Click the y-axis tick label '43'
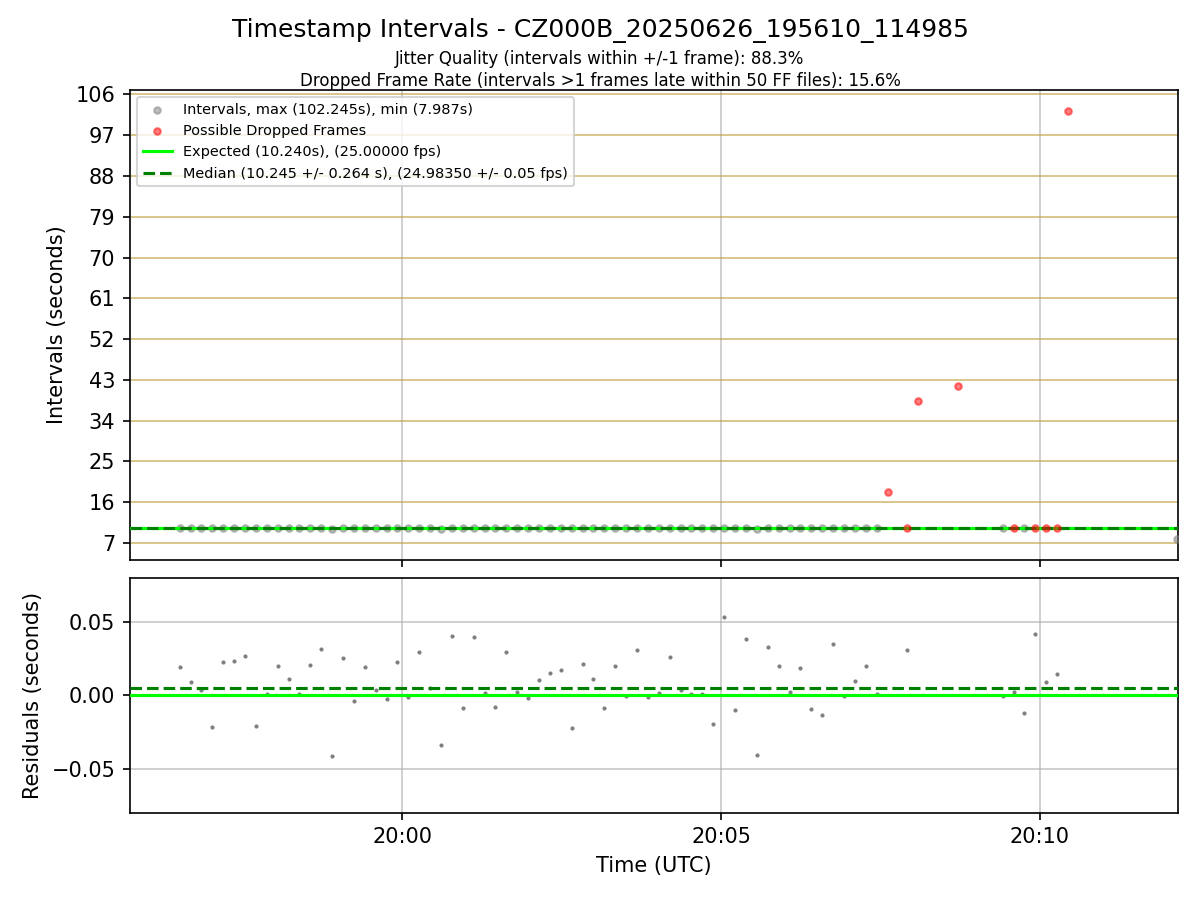Screen dimensions: 1200x900 pyautogui.click(x=105, y=380)
